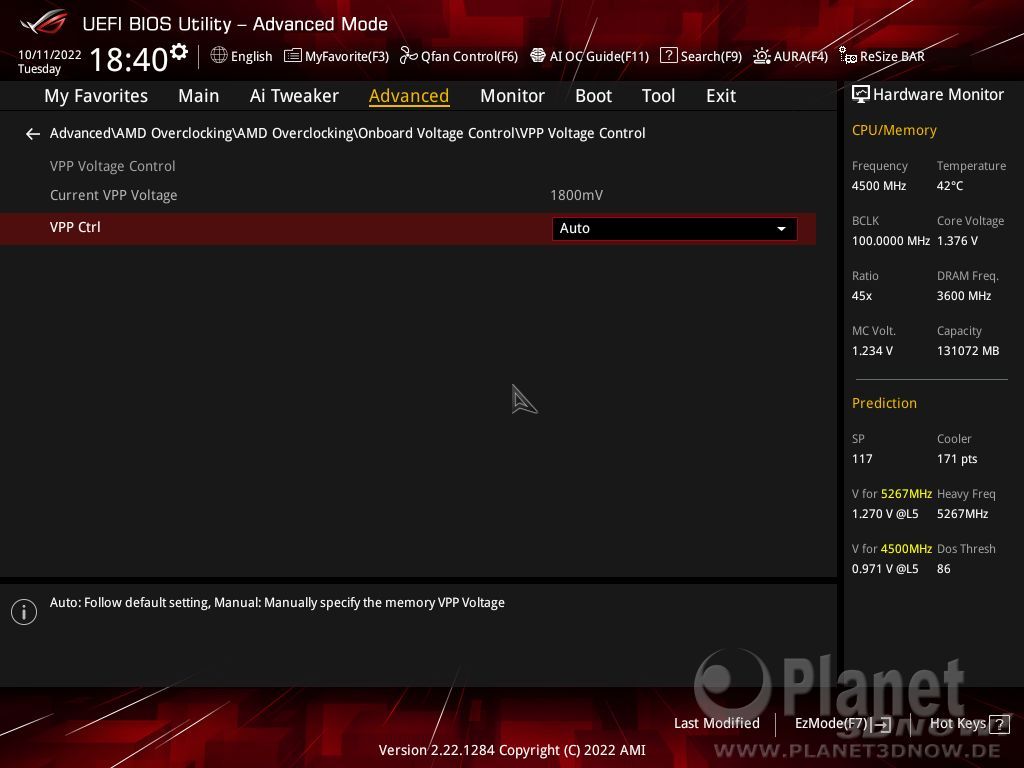Image resolution: width=1024 pixels, height=768 pixels.
Task: Click the 1.376 V core voltage value
Action: (957, 240)
